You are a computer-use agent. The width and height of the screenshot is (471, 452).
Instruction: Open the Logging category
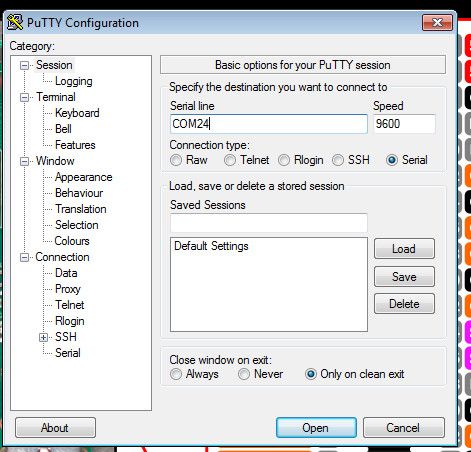pyautogui.click(x=74, y=81)
